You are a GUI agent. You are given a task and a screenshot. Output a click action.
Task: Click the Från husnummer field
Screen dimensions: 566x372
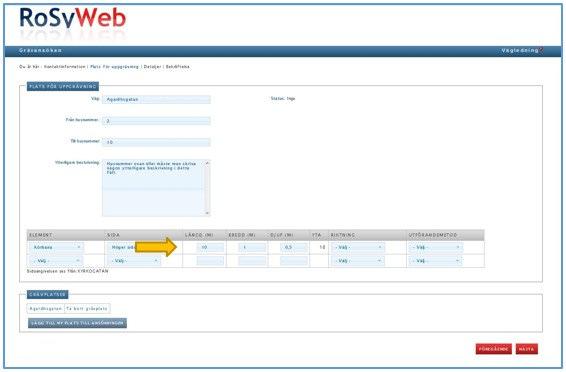156,121
